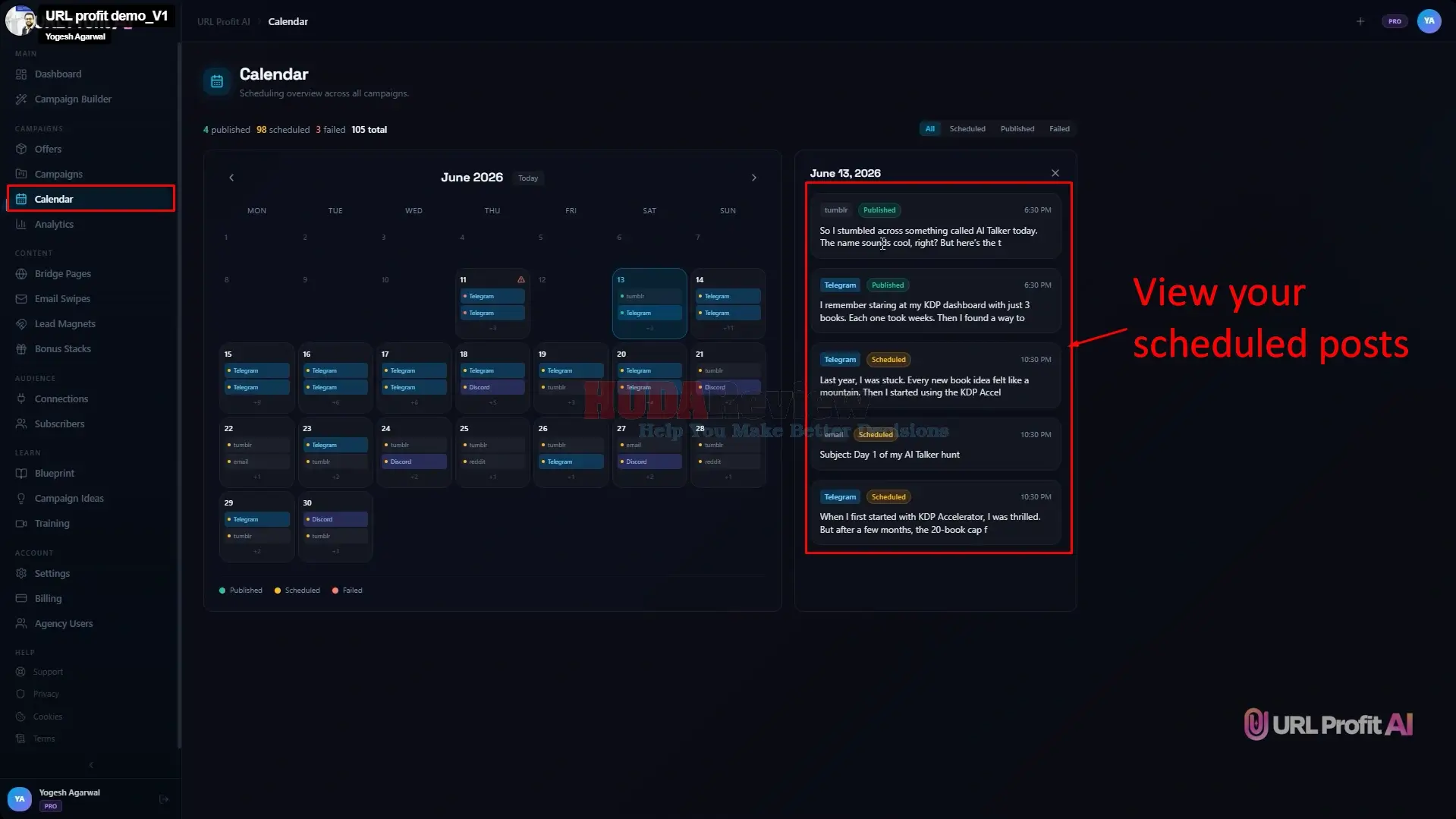This screenshot has width=1456, height=819.
Task: Click the YA avatar in top right
Action: [x=1429, y=21]
